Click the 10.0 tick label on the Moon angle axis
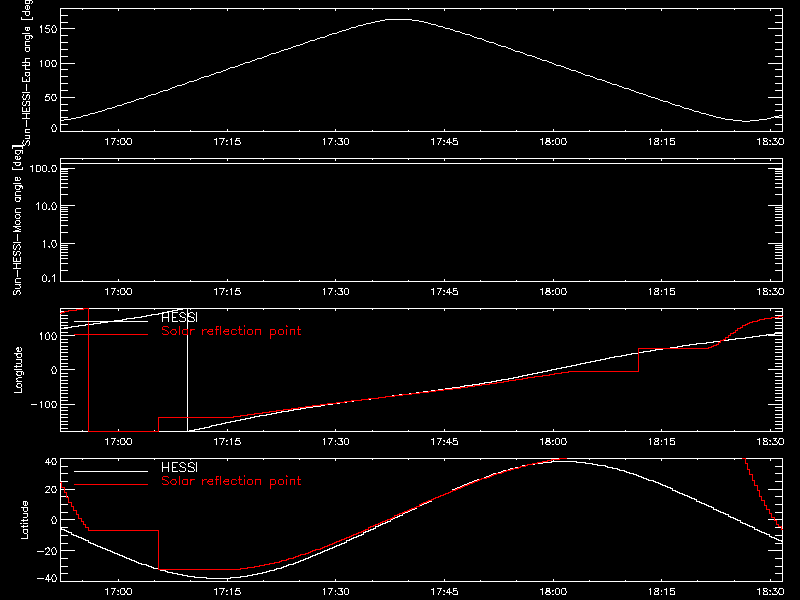This screenshot has width=800, height=600. coord(46,206)
